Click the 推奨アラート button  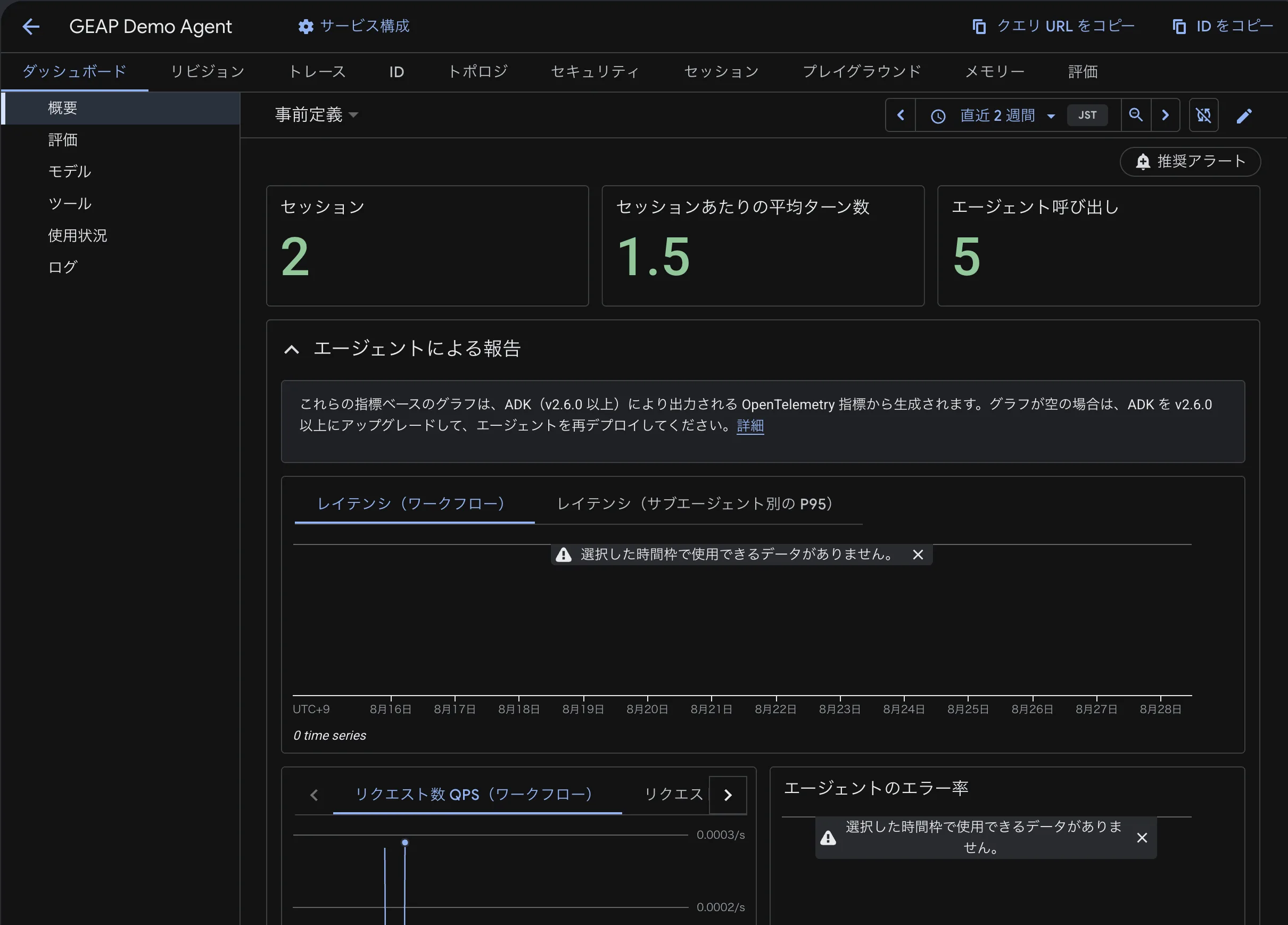(x=1190, y=162)
